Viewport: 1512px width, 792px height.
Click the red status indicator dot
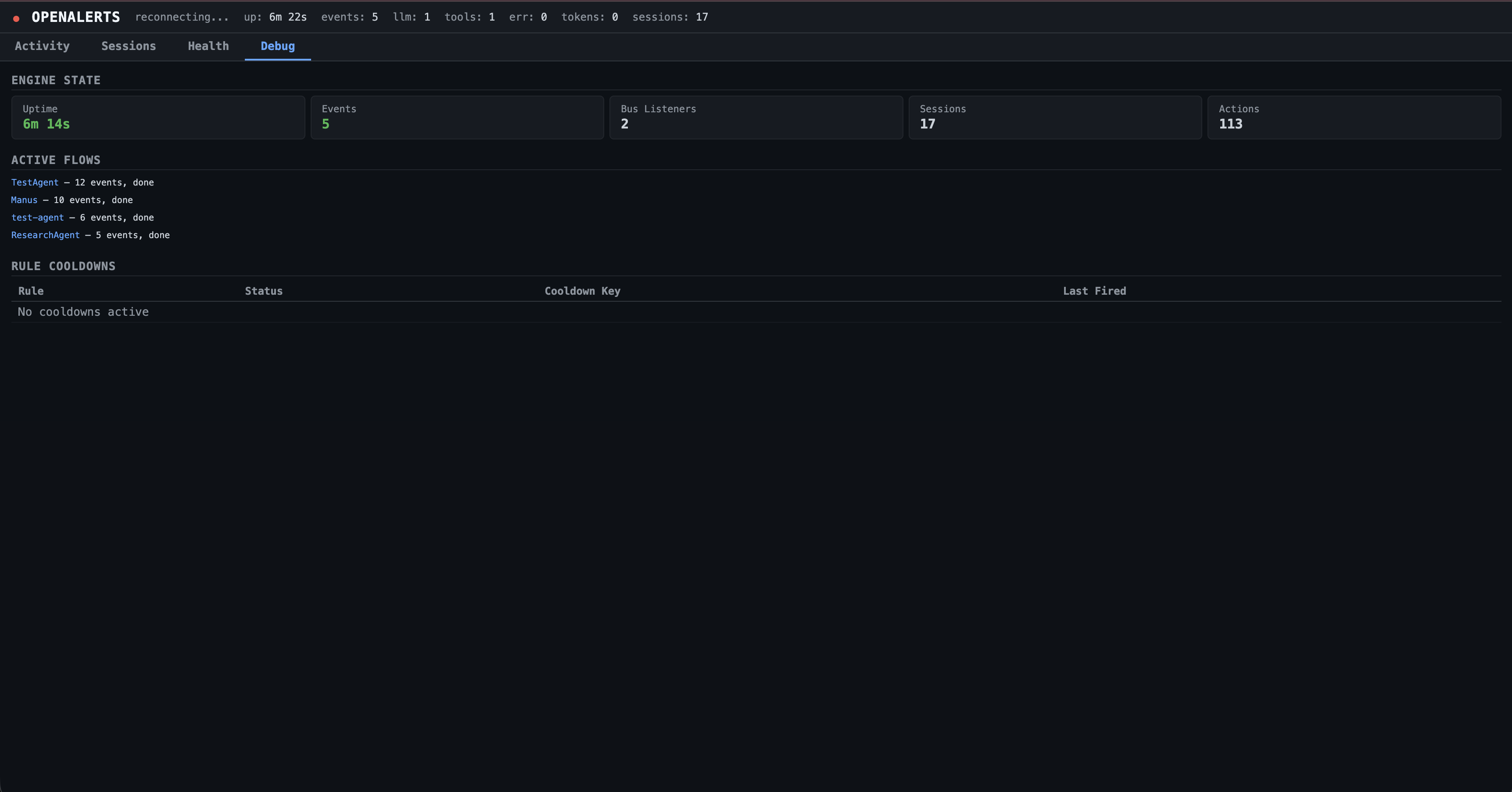coord(16,18)
